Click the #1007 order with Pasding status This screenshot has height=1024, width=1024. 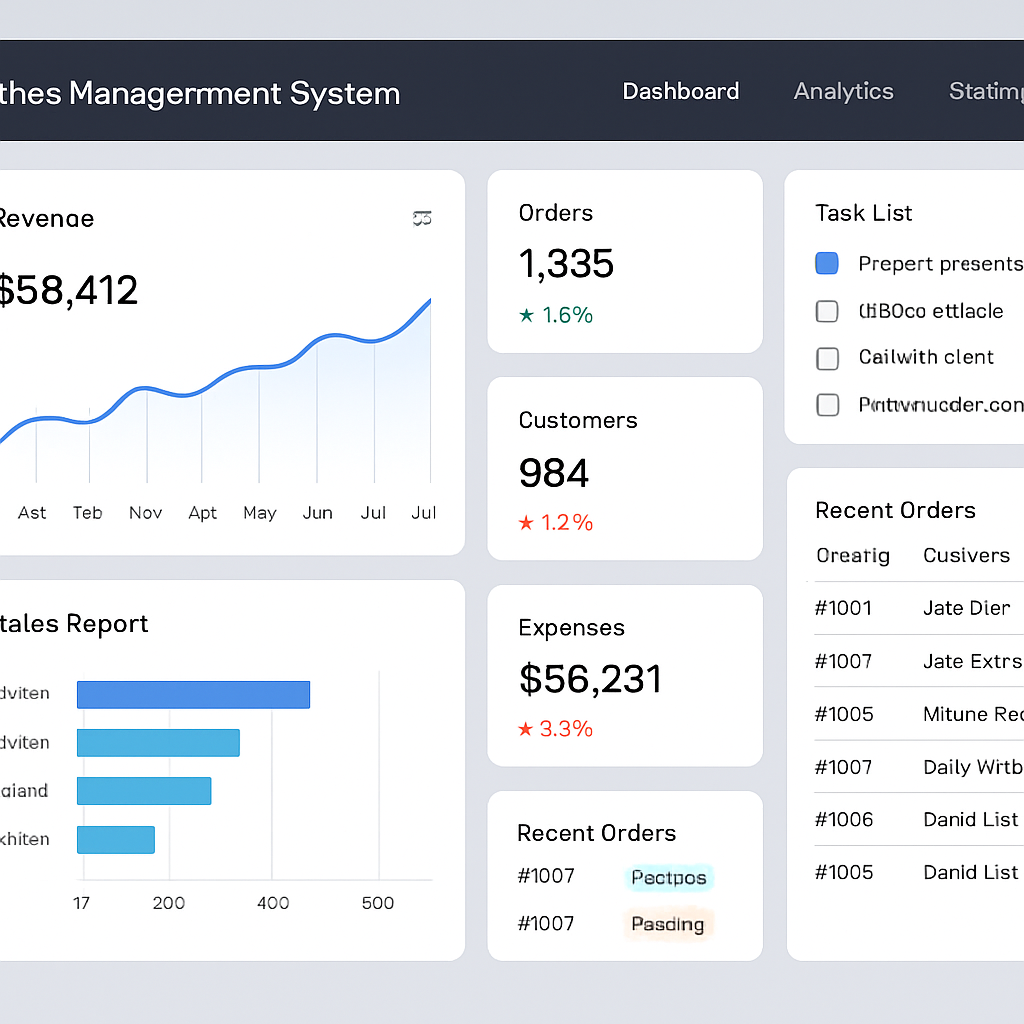[546, 923]
